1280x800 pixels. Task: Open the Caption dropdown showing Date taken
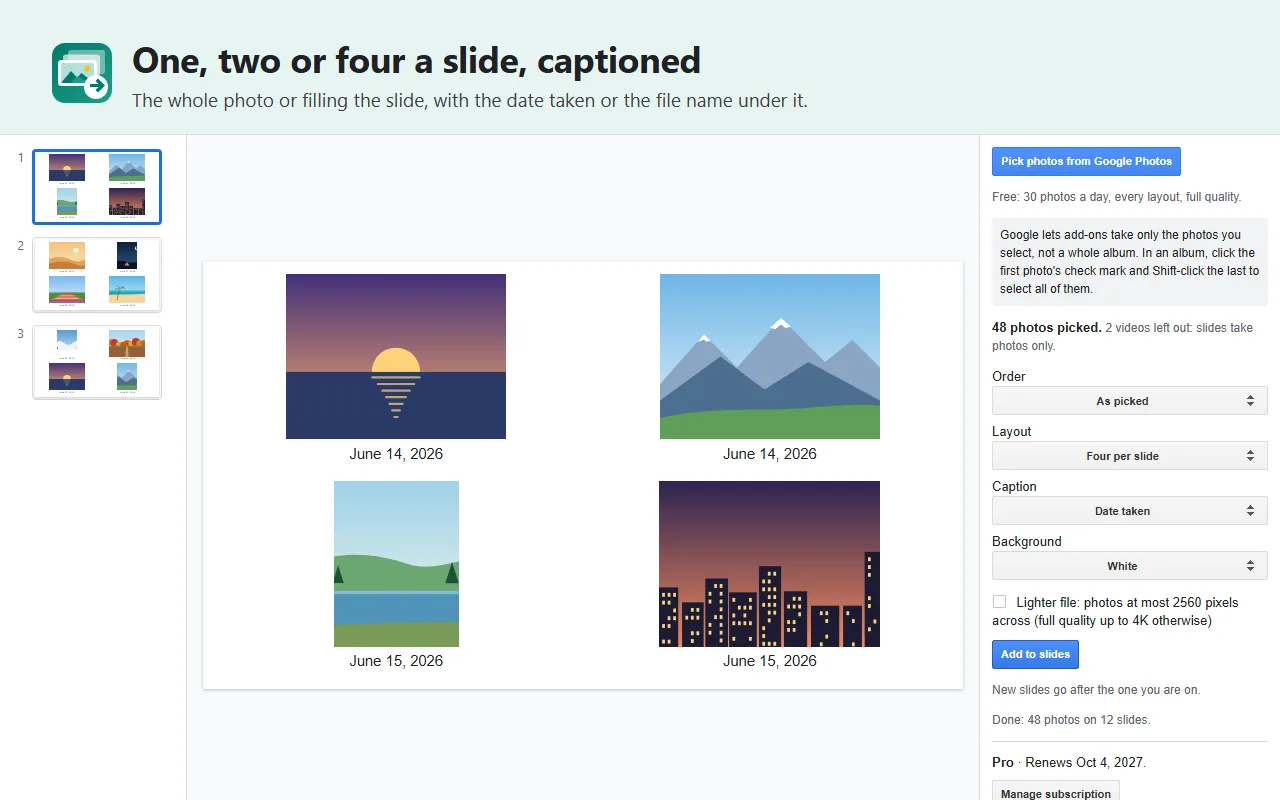pos(1129,511)
